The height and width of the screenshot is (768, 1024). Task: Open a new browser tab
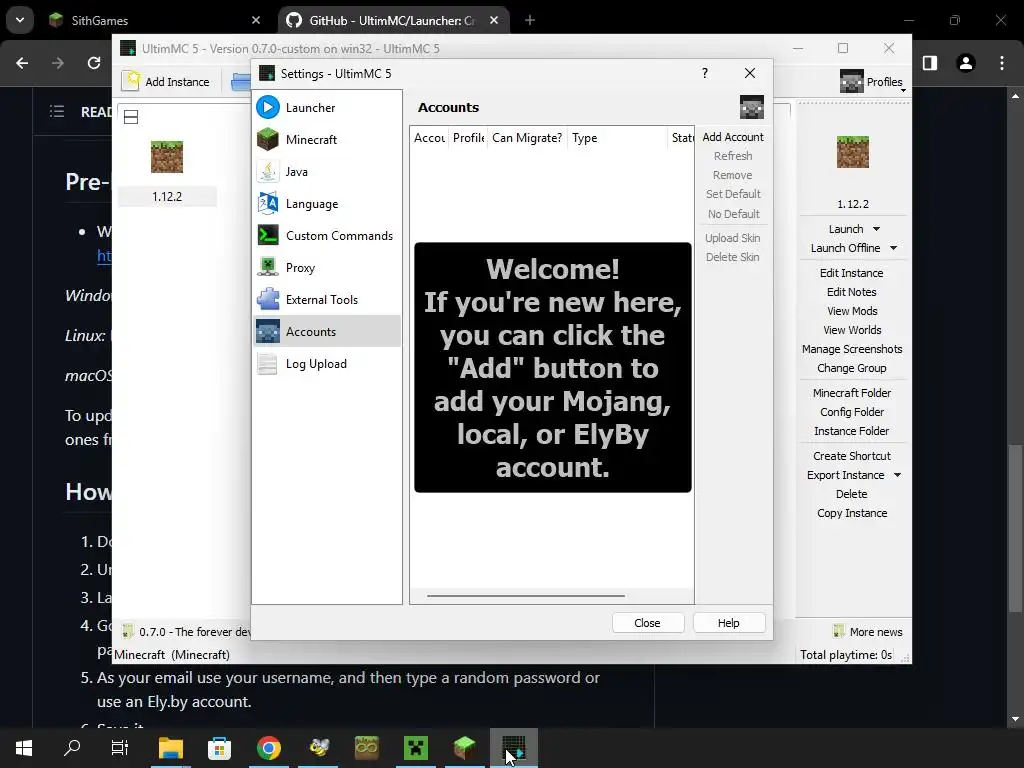530,20
